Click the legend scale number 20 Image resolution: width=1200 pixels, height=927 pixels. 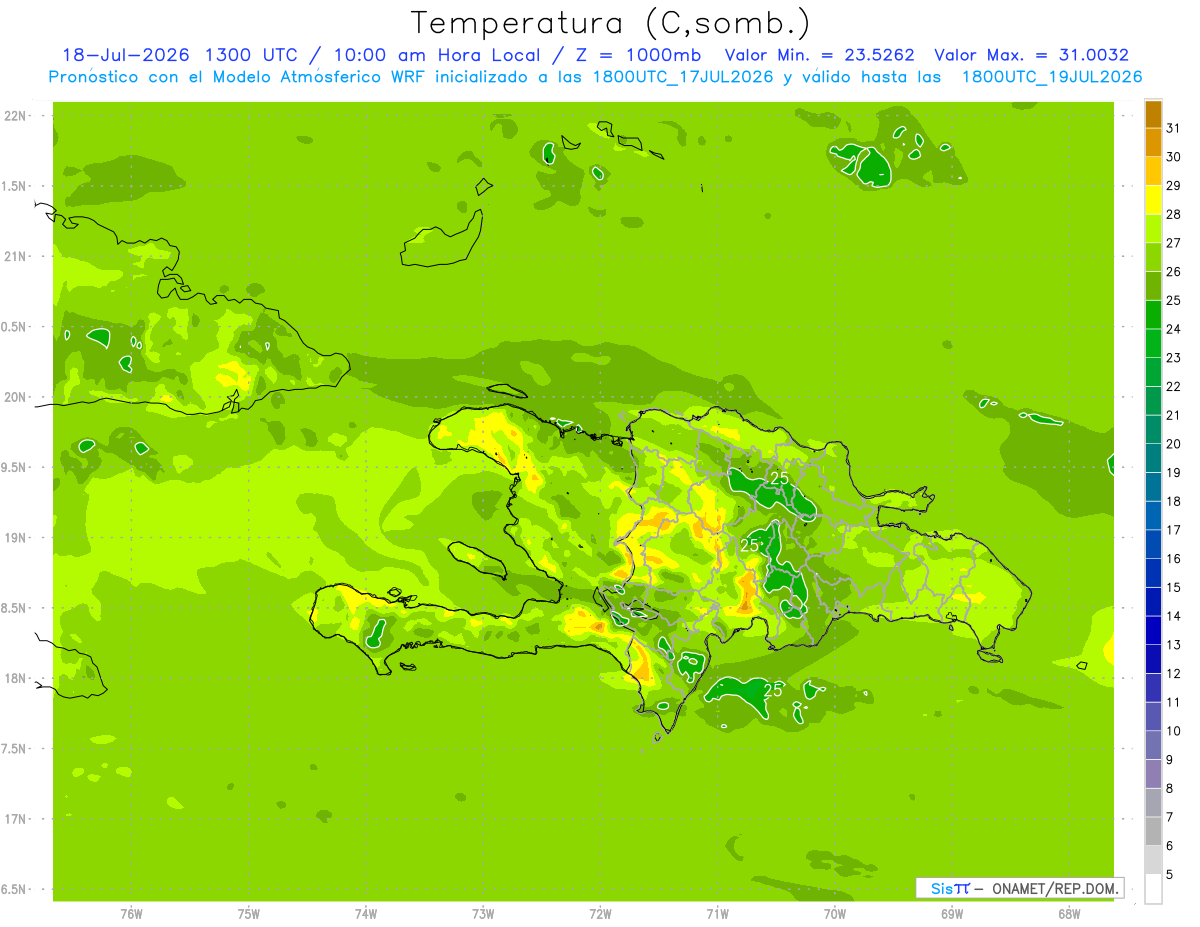tap(1174, 444)
